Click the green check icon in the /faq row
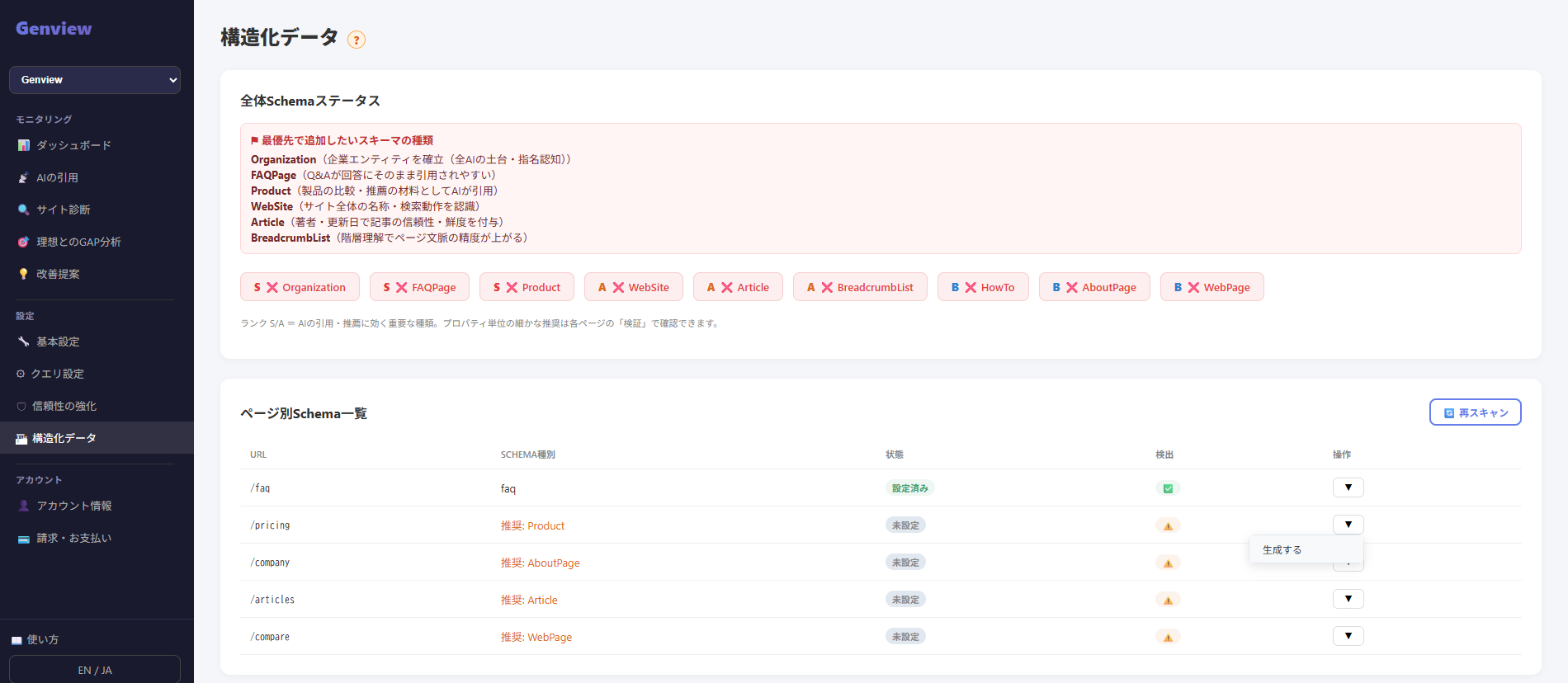This screenshot has height=683, width=1568. [1168, 488]
